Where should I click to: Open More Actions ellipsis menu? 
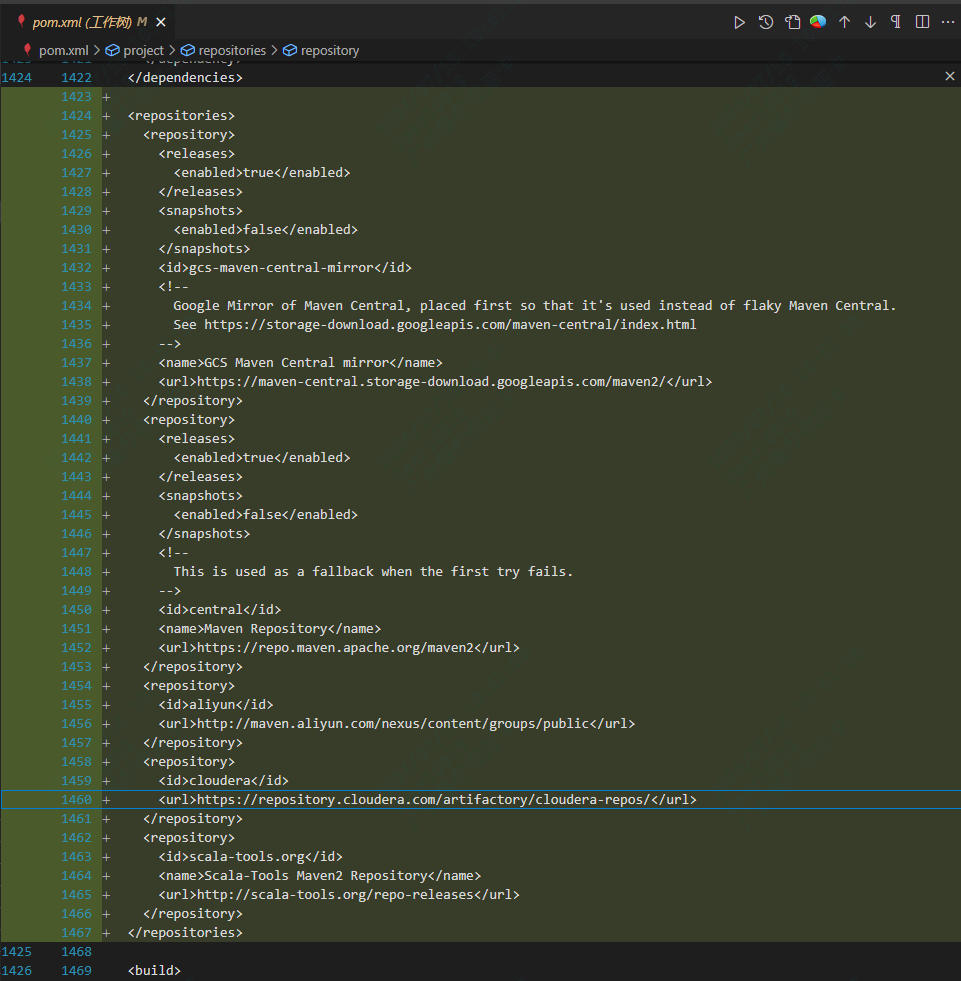pyautogui.click(x=948, y=22)
